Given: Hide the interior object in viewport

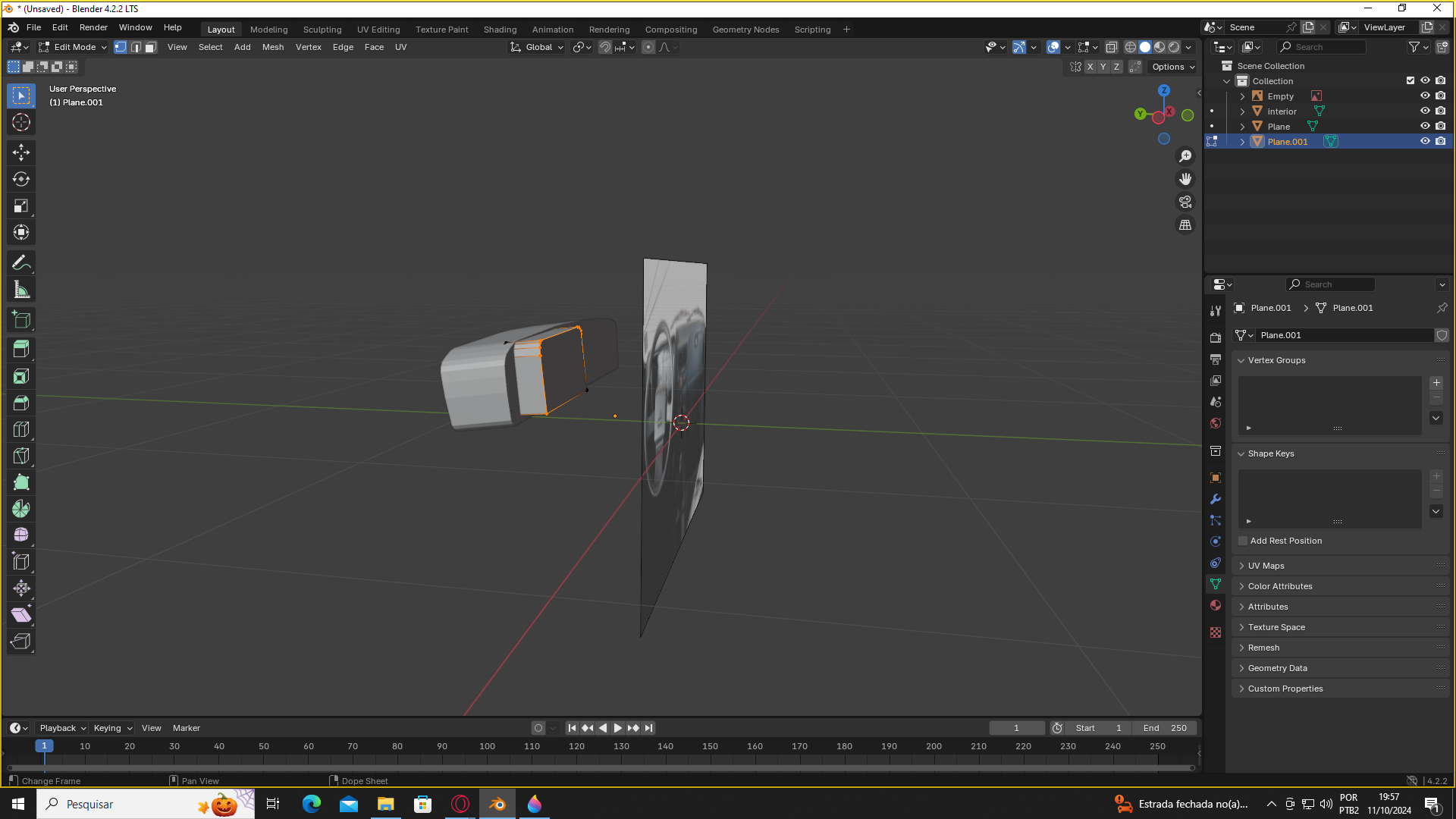Looking at the screenshot, I should 1425,111.
